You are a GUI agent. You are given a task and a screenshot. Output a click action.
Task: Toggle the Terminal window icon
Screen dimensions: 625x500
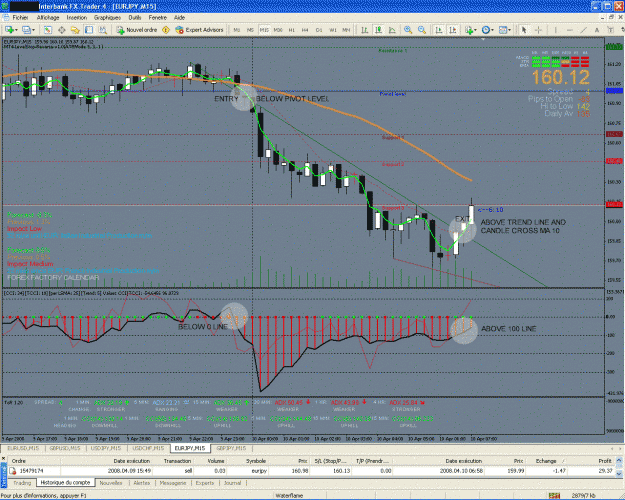point(89,30)
